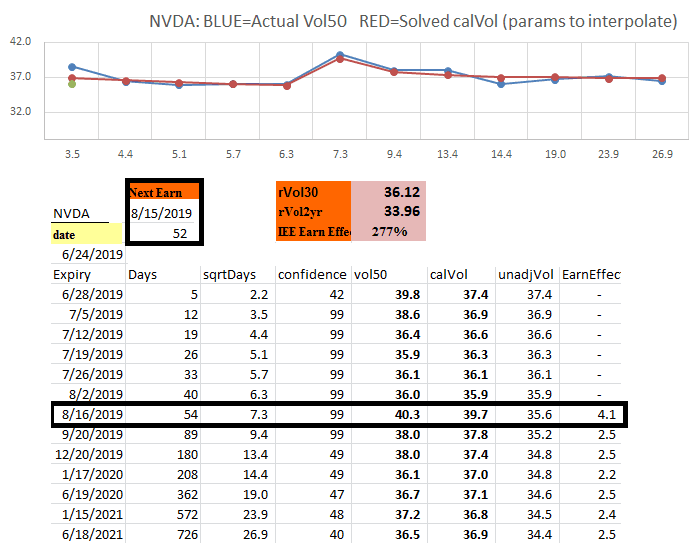Select the NVDA ticker cell
694x544 pixels.
[x=80, y=214]
